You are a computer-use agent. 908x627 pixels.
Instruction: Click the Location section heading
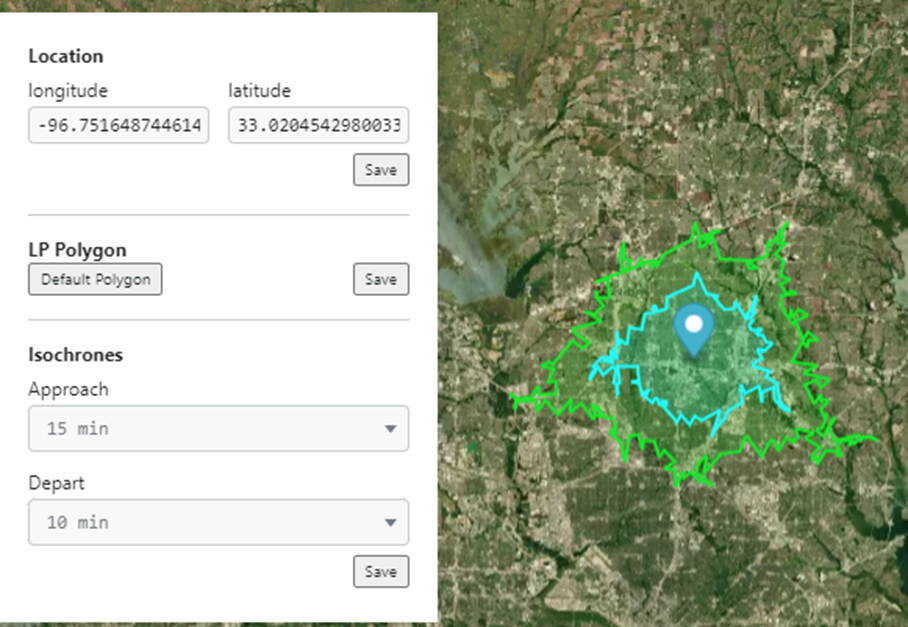pyautogui.click(x=66, y=56)
